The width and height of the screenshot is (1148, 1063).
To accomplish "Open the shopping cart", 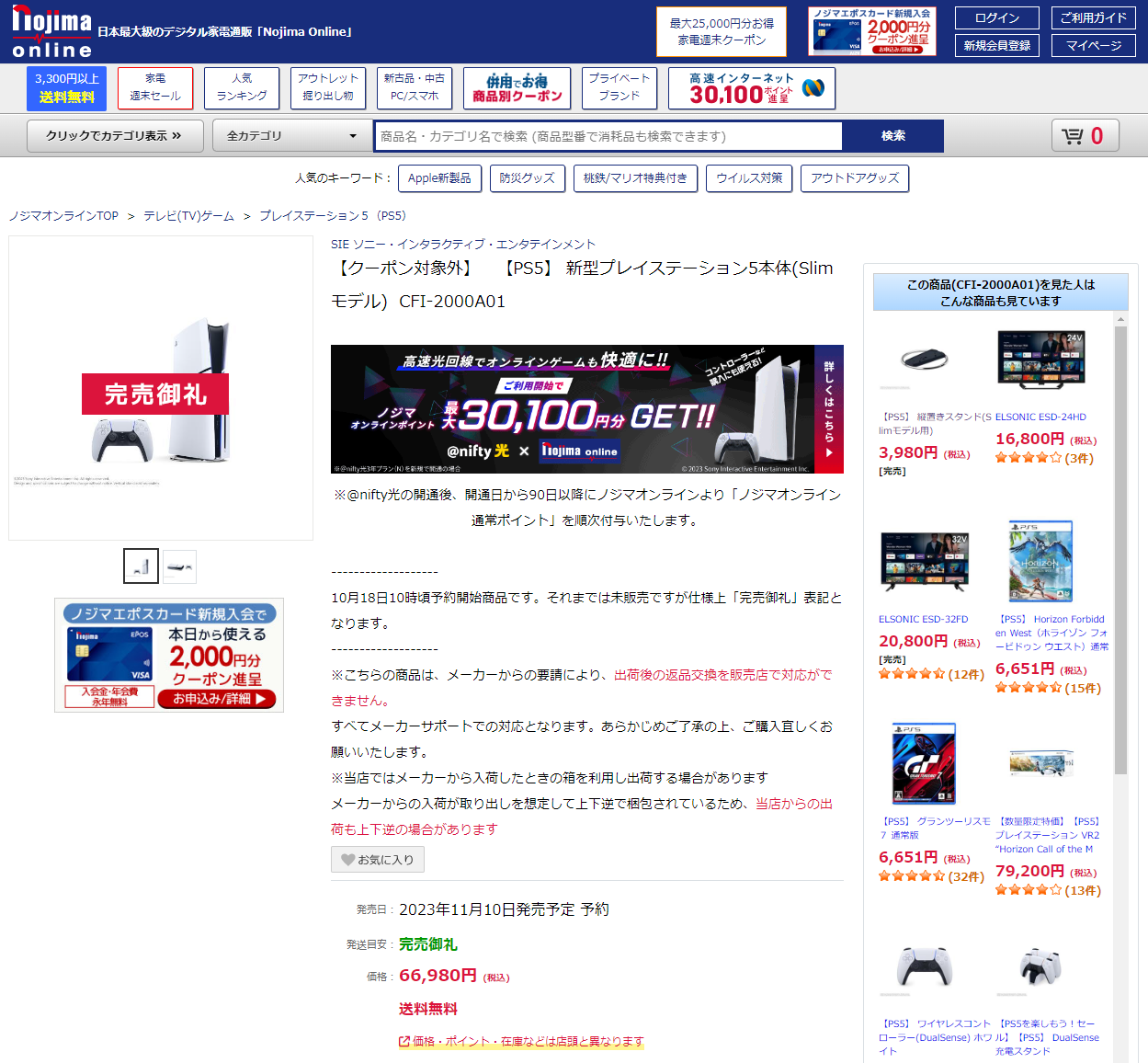I will pos(1085,135).
